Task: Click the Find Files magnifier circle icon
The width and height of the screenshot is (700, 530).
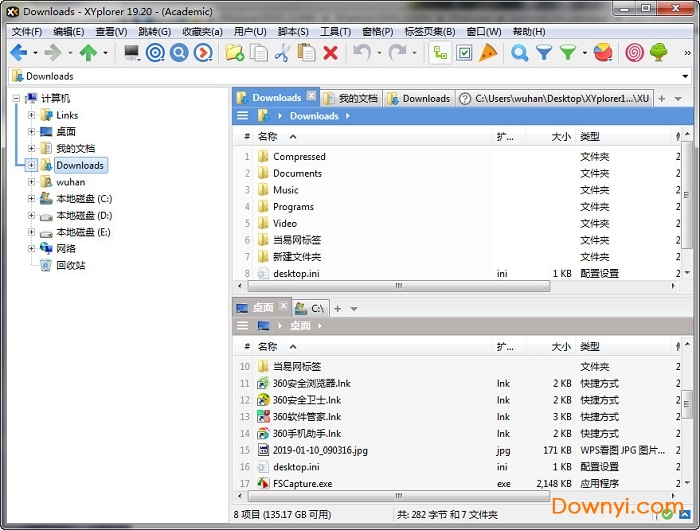Action: tap(179, 53)
